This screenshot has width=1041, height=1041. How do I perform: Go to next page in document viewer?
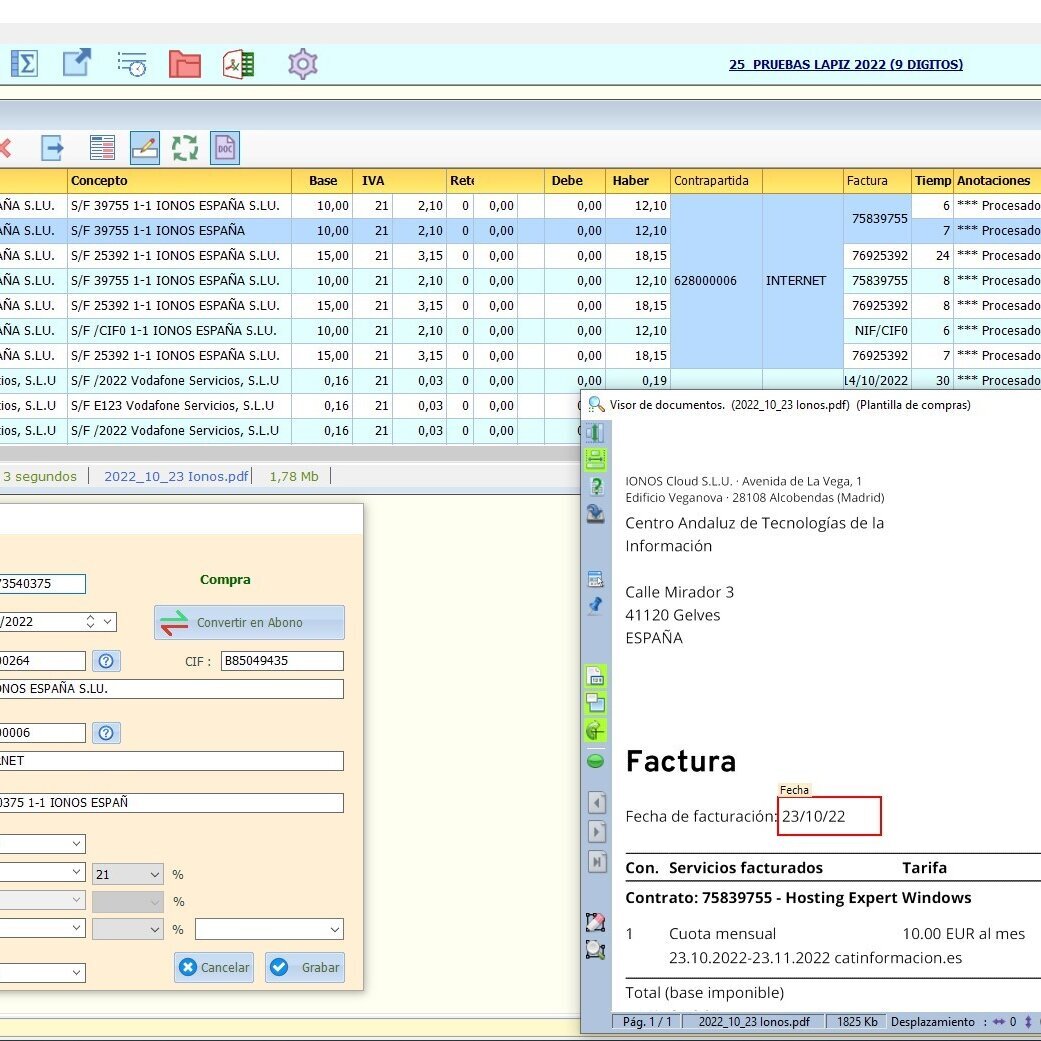(596, 832)
